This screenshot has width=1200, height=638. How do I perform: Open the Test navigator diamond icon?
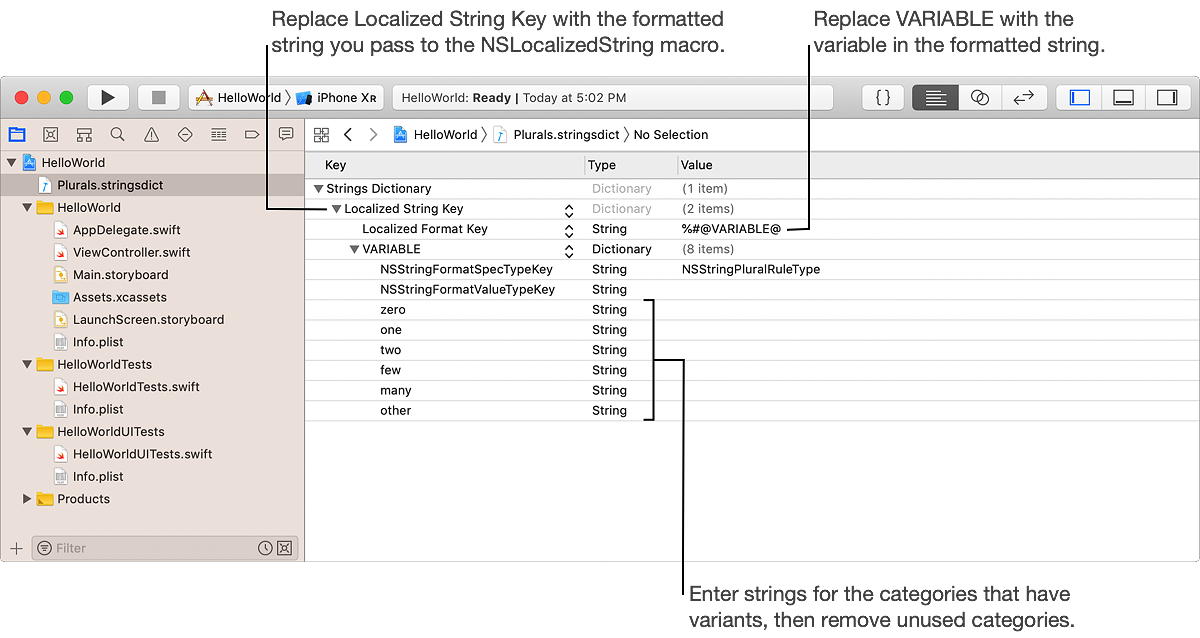pos(185,134)
